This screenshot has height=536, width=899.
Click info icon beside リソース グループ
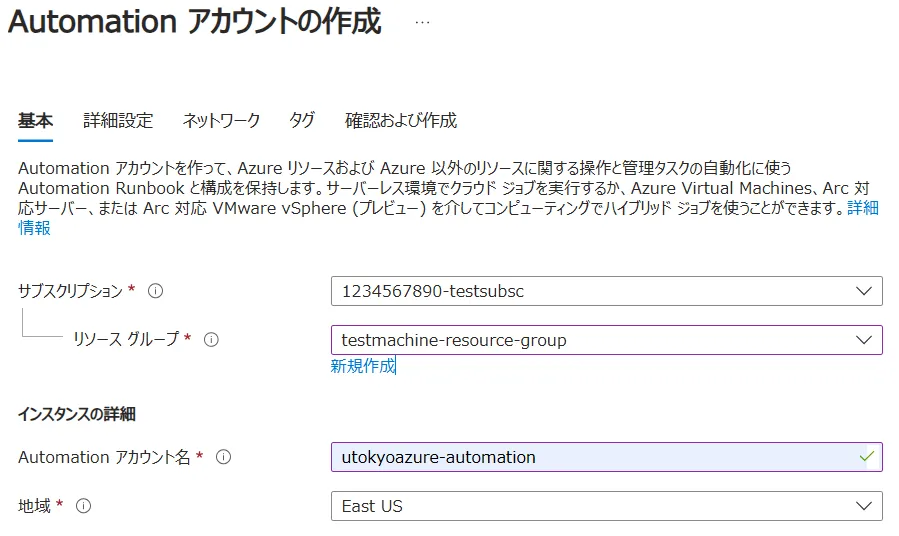point(211,340)
